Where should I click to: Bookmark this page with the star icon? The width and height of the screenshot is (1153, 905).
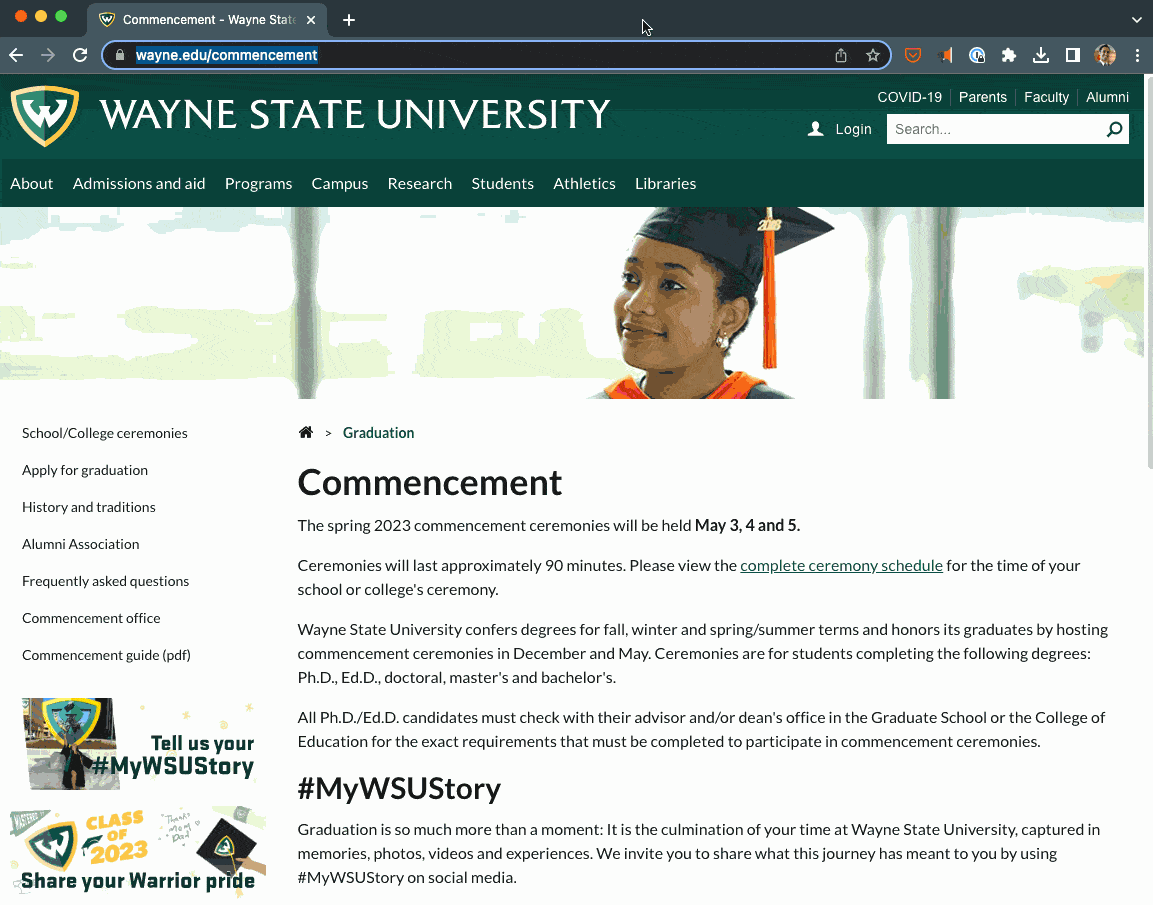click(x=872, y=55)
